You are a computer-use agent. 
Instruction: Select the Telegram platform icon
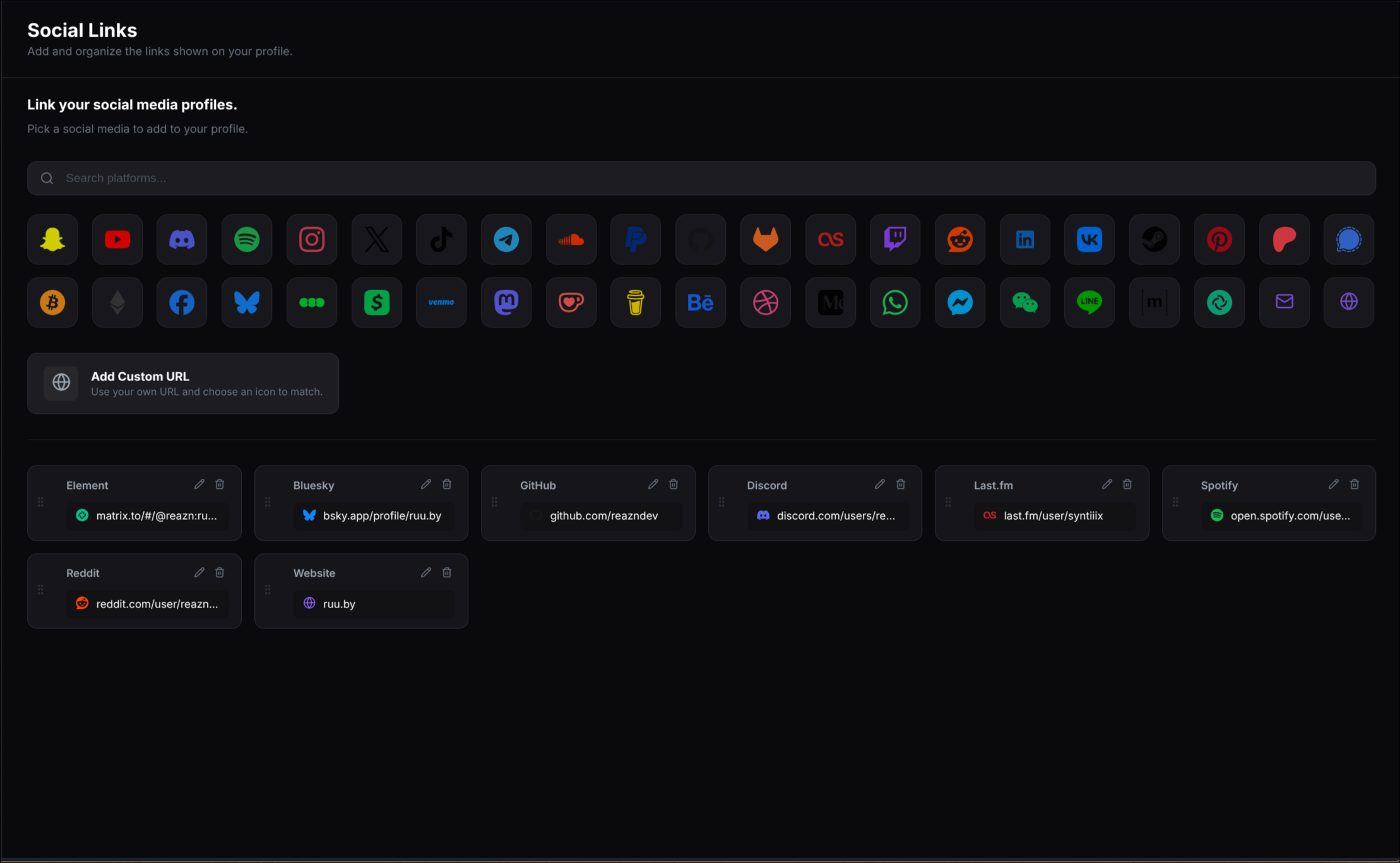(506, 240)
